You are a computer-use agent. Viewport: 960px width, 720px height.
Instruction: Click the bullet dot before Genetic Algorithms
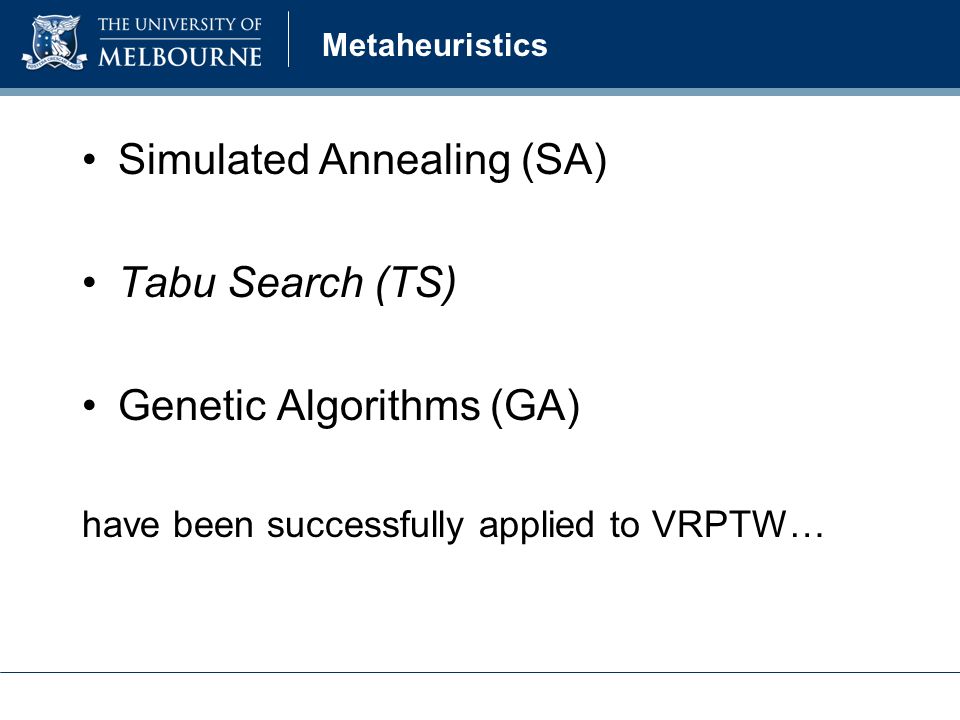tap(89, 405)
